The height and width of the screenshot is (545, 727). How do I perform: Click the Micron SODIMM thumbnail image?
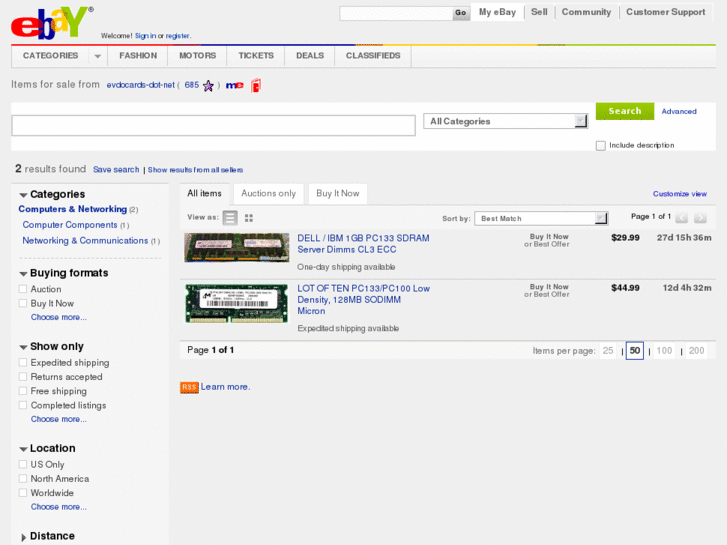[236, 303]
